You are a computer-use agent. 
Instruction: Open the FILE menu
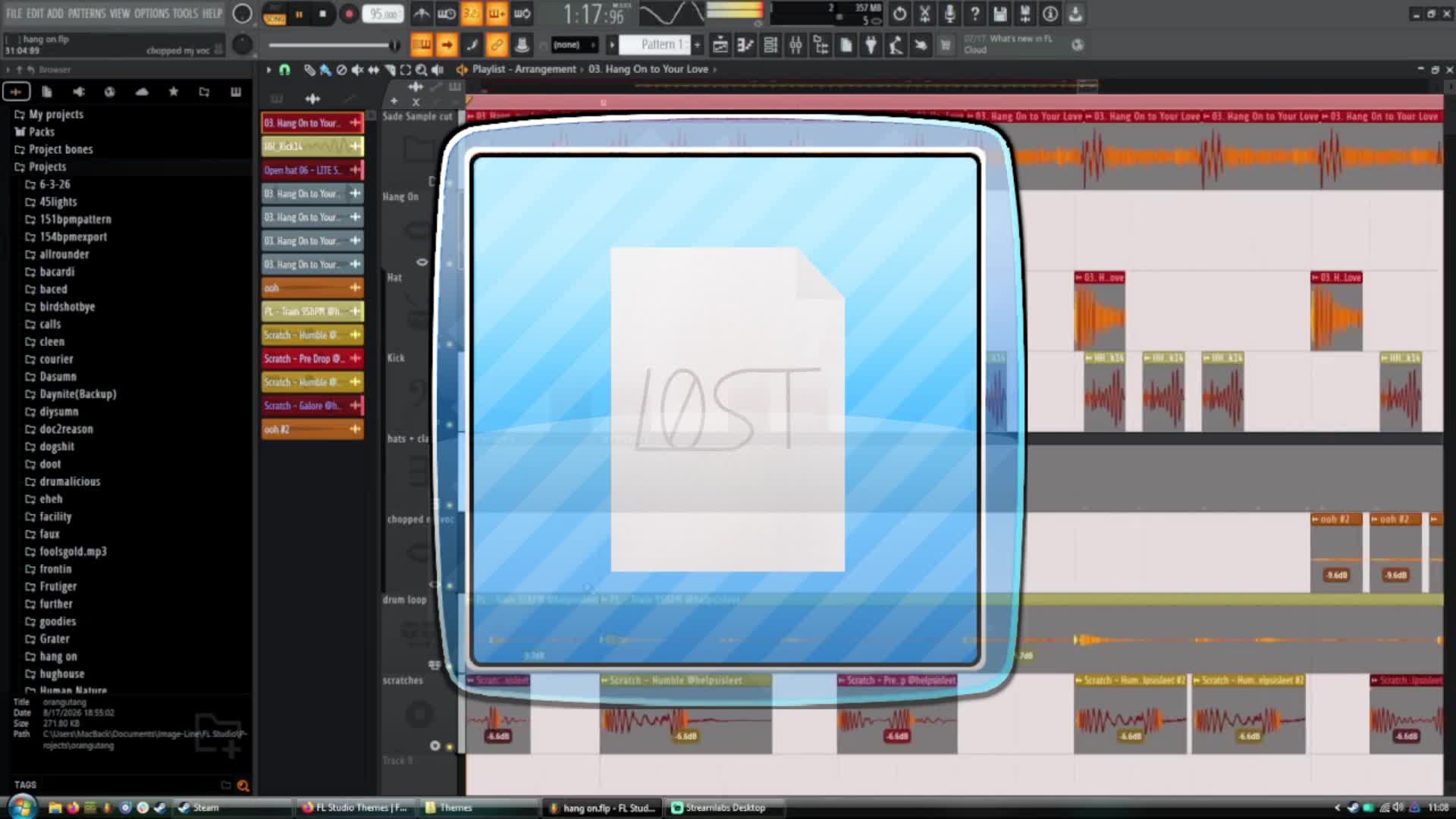pos(14,13)
